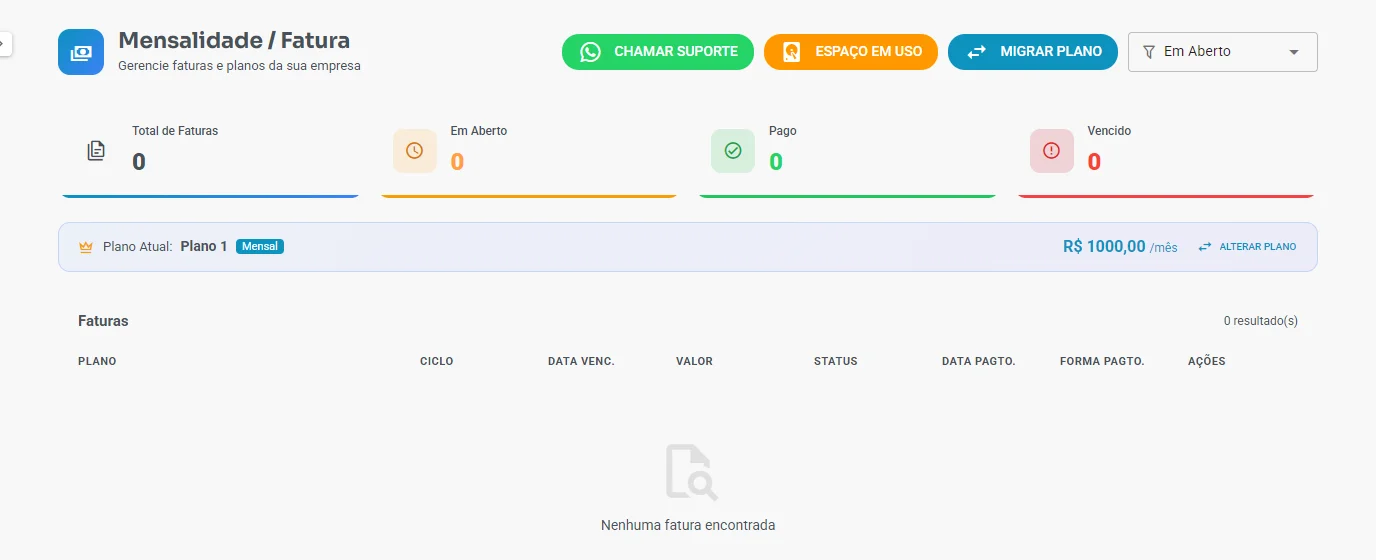1376x560 pixels.
Task: Click the Total de Faturas documents icon
Action: pos(96,151)
